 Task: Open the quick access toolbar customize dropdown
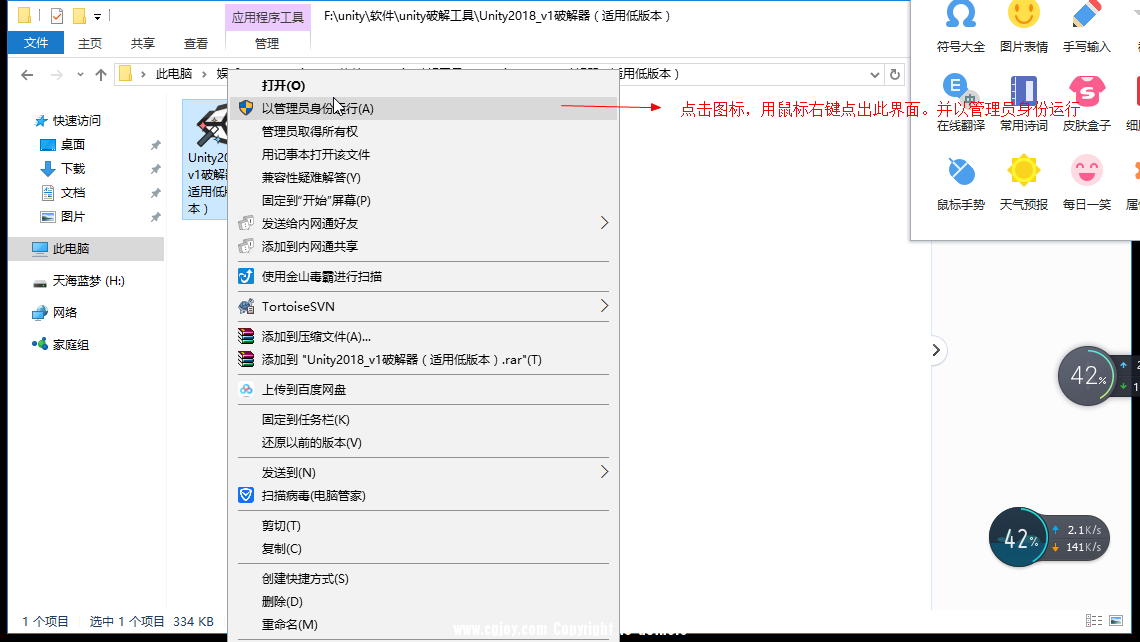pyautogui.click(x=97, y=16)
